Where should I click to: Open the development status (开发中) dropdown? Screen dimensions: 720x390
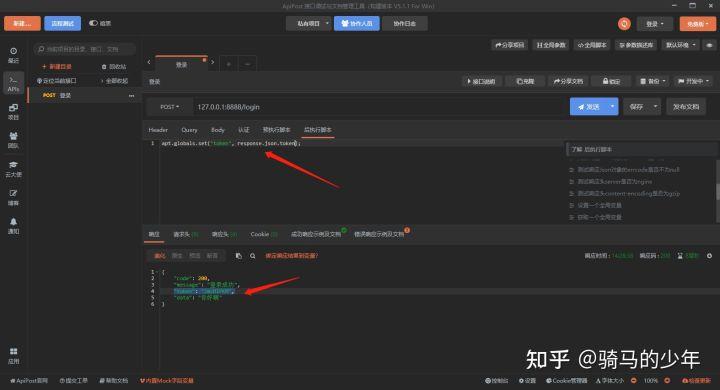coord(693,81)
